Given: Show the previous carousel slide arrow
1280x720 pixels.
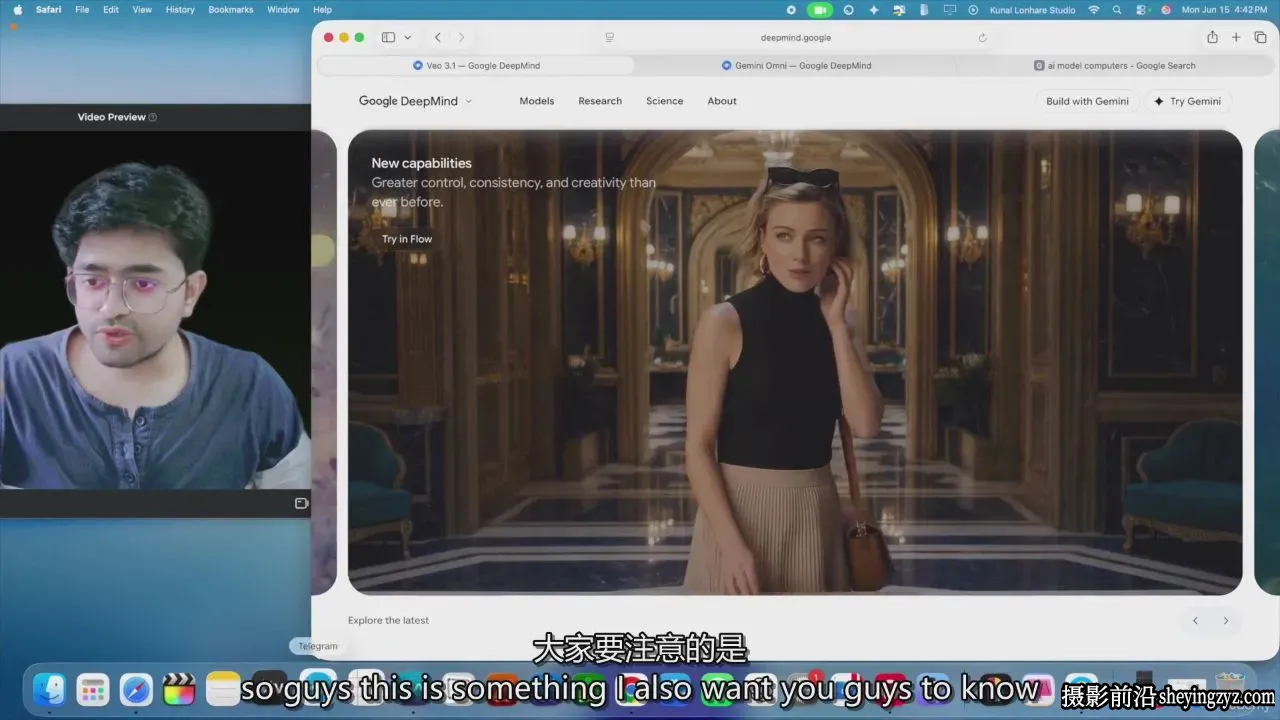Looking at the screenshot, I should pyautogui.click(x=1195, y=621).
